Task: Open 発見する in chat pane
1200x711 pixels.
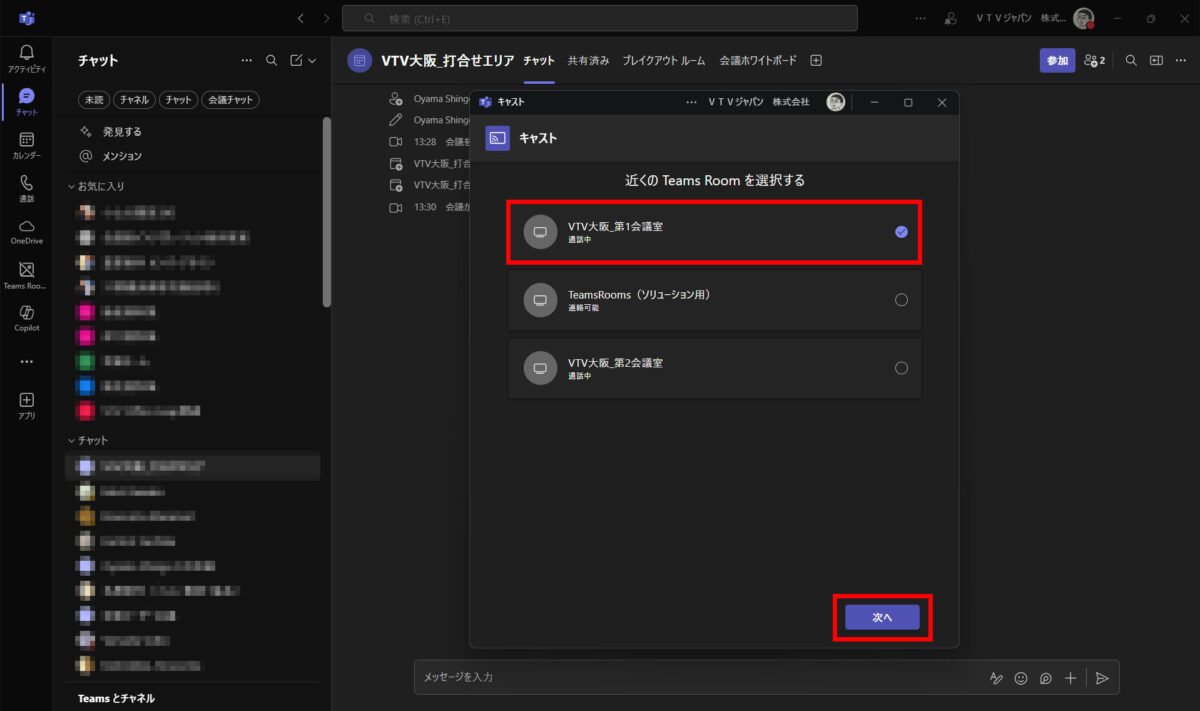Action: pyautogui.click(x=122, y=131)
